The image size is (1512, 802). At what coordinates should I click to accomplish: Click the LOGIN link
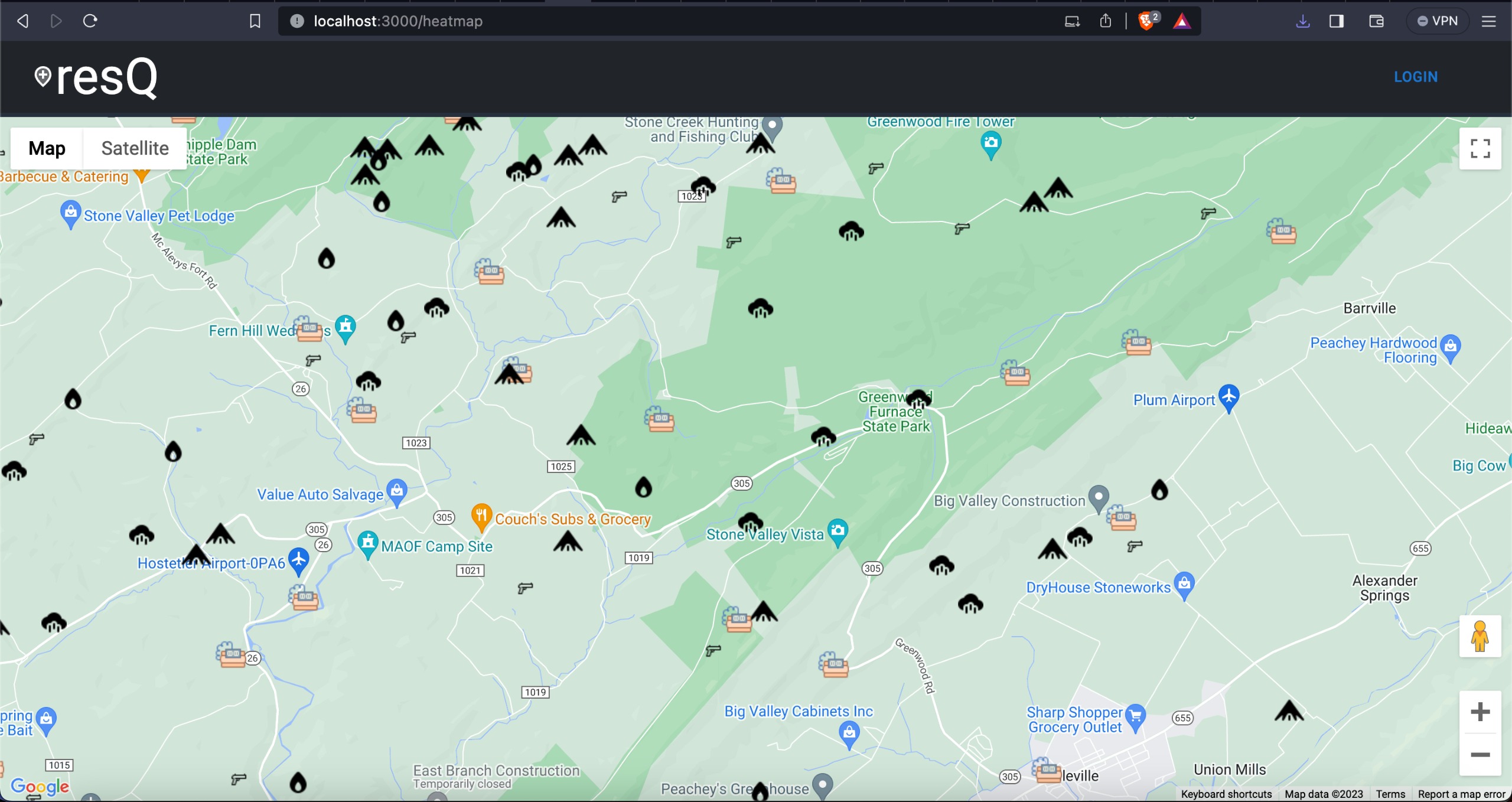[1415, 77]
